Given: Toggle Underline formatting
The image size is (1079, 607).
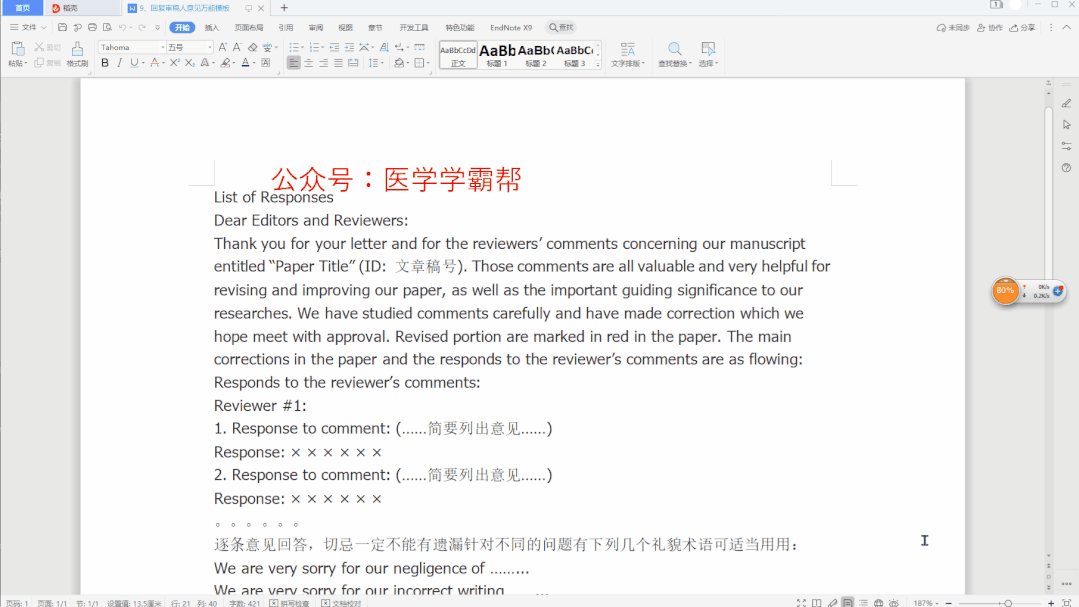Looking at the screenshot, I should click(134, 63).
